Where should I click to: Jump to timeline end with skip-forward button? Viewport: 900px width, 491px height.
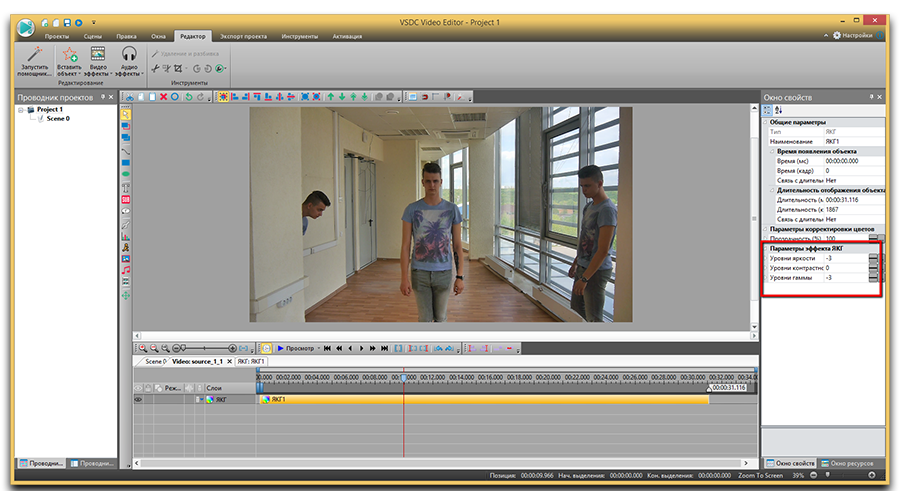point(384,348)
